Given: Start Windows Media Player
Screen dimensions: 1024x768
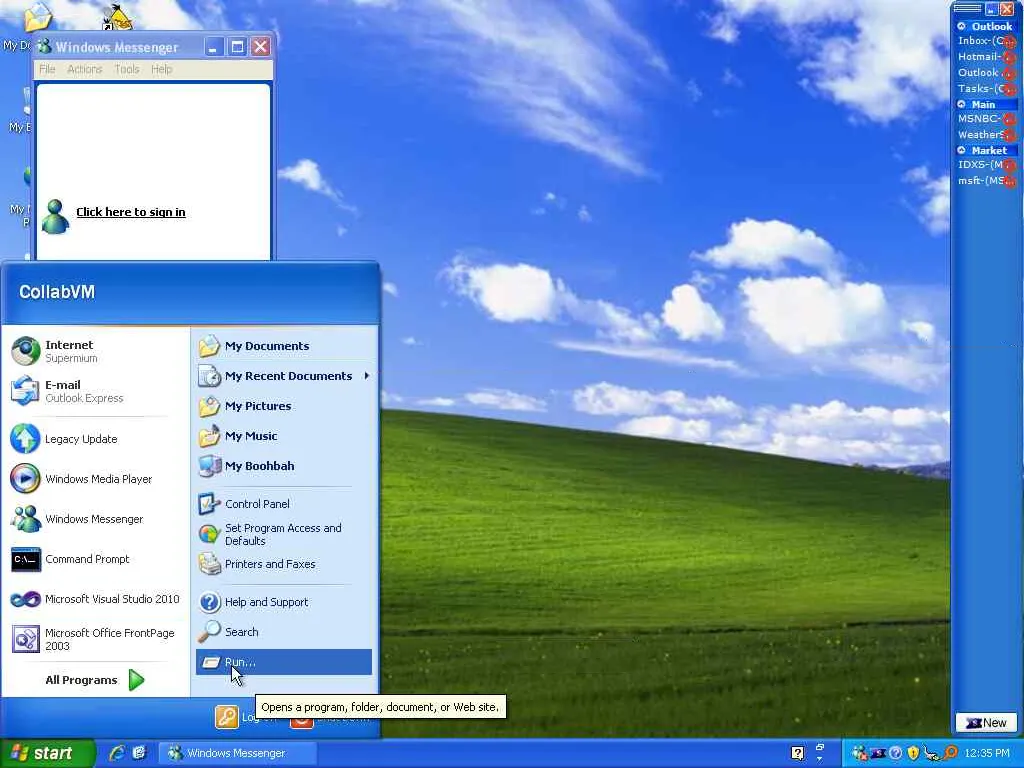Looking at the screenshot, I should click(x=97, y=479).
